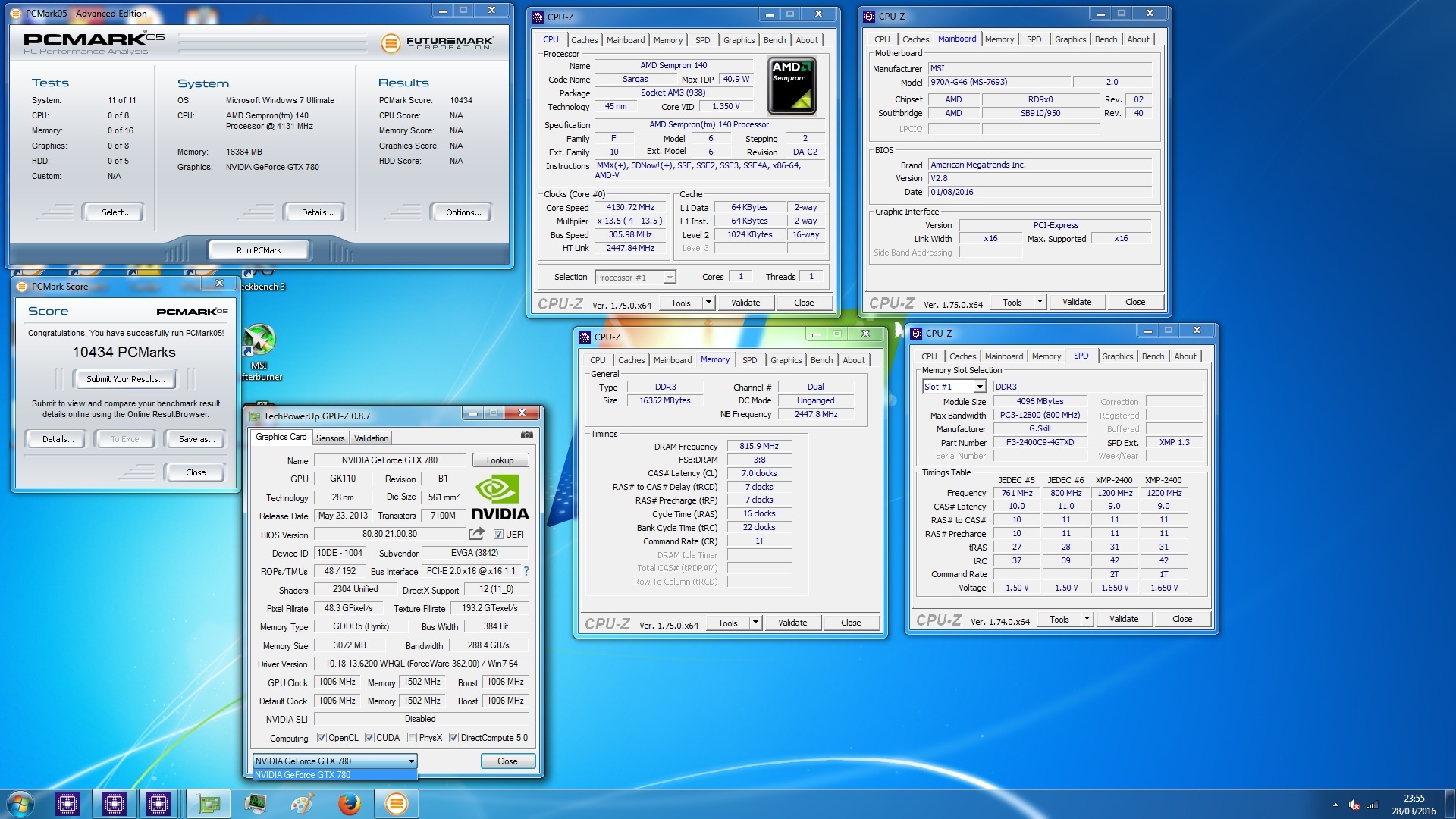Toggle the DirectCompute 5.0 checkbox
The width and height of the screenshot is (1456, 819).
[453, 738]
